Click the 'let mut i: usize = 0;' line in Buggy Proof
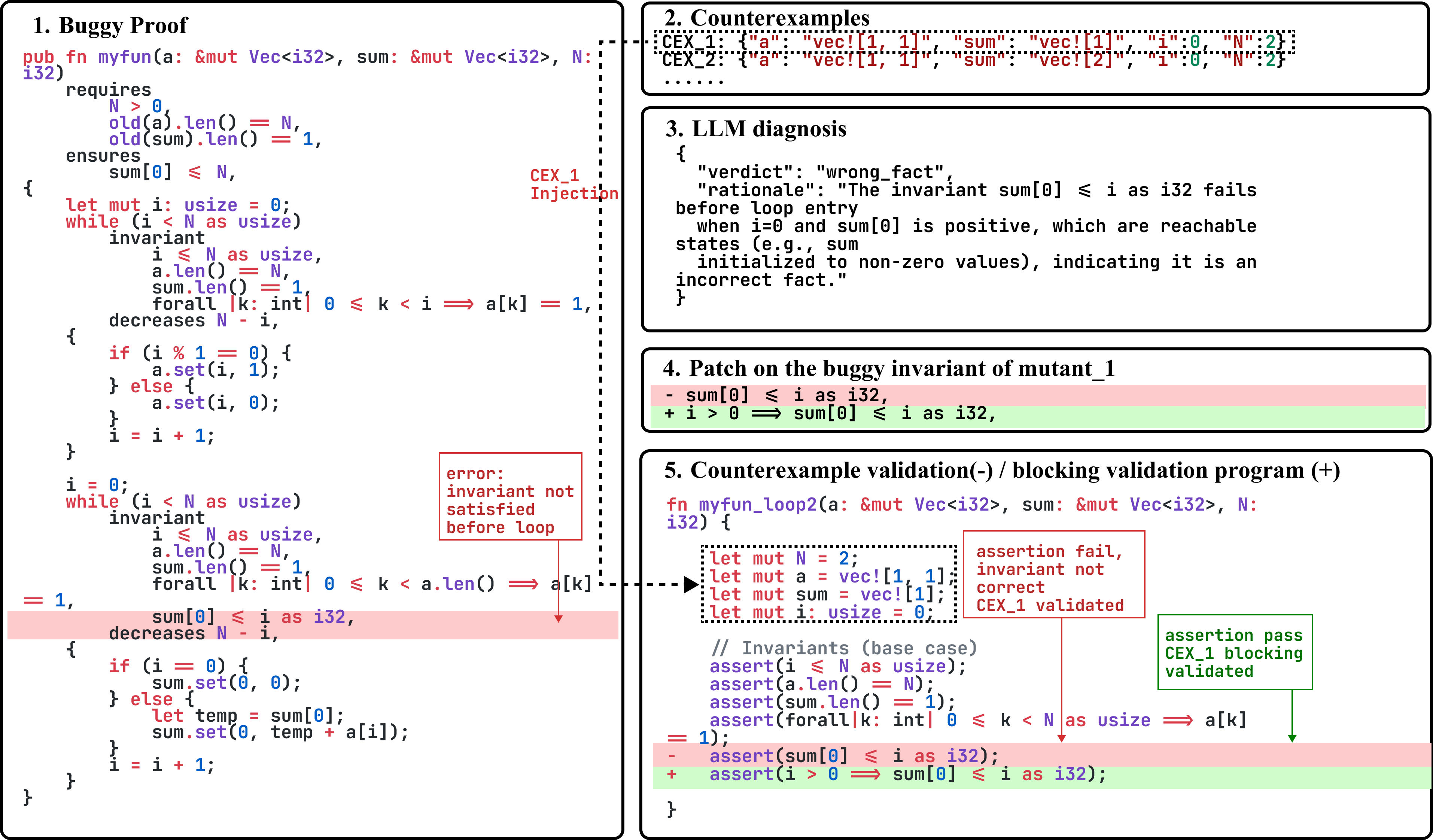Viewport: 1433px width, 840px height. [178, 205]
